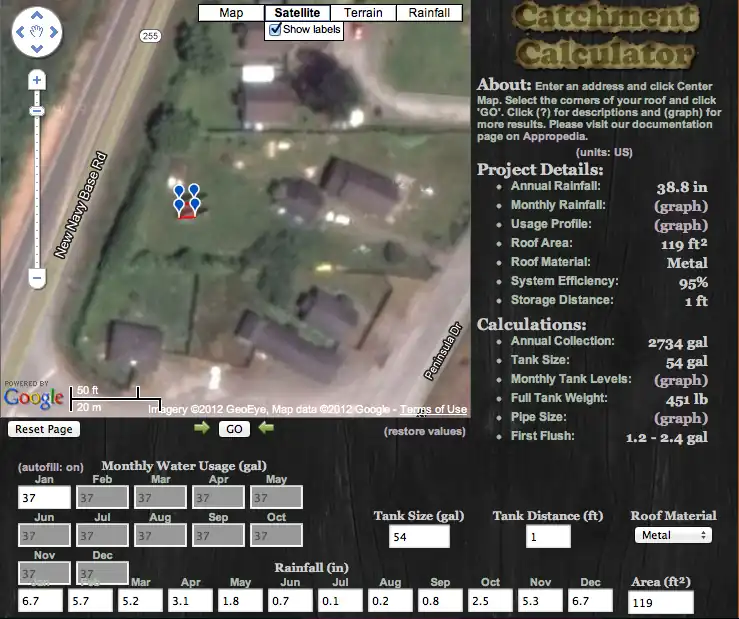Click the green arrow right of GO
This screenshot has height=619, width=739.
tap(266, 428)
